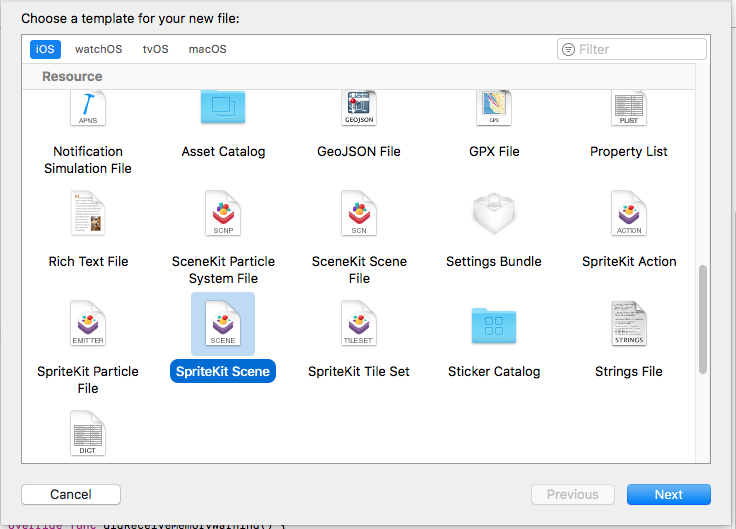Click the 'GPX File' label

click(494, 152)
